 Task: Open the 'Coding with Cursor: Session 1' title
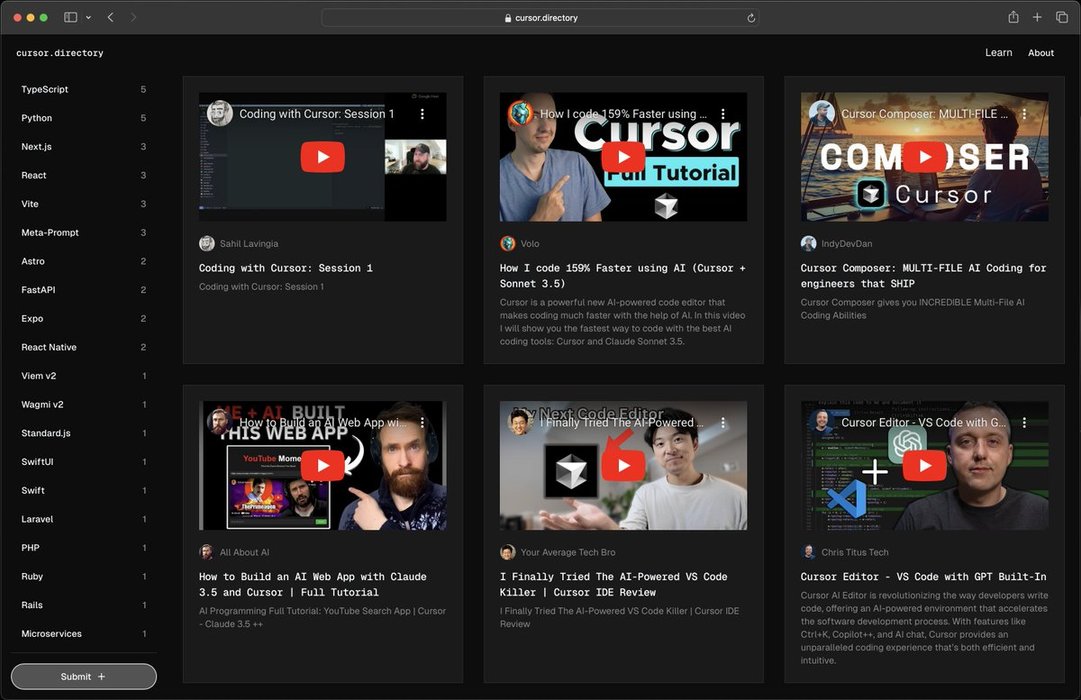coord(285,268)
